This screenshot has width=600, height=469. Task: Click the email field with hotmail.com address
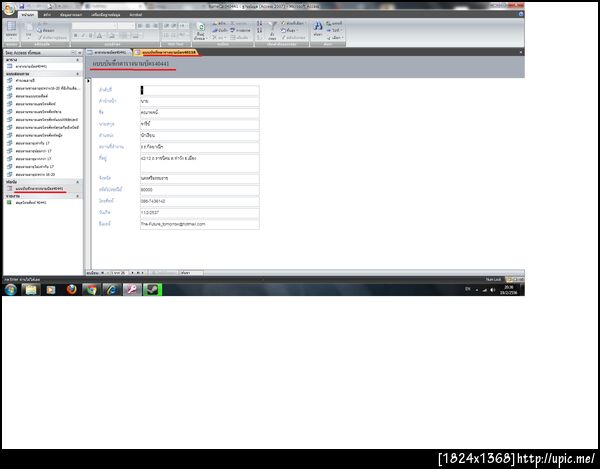199,224
